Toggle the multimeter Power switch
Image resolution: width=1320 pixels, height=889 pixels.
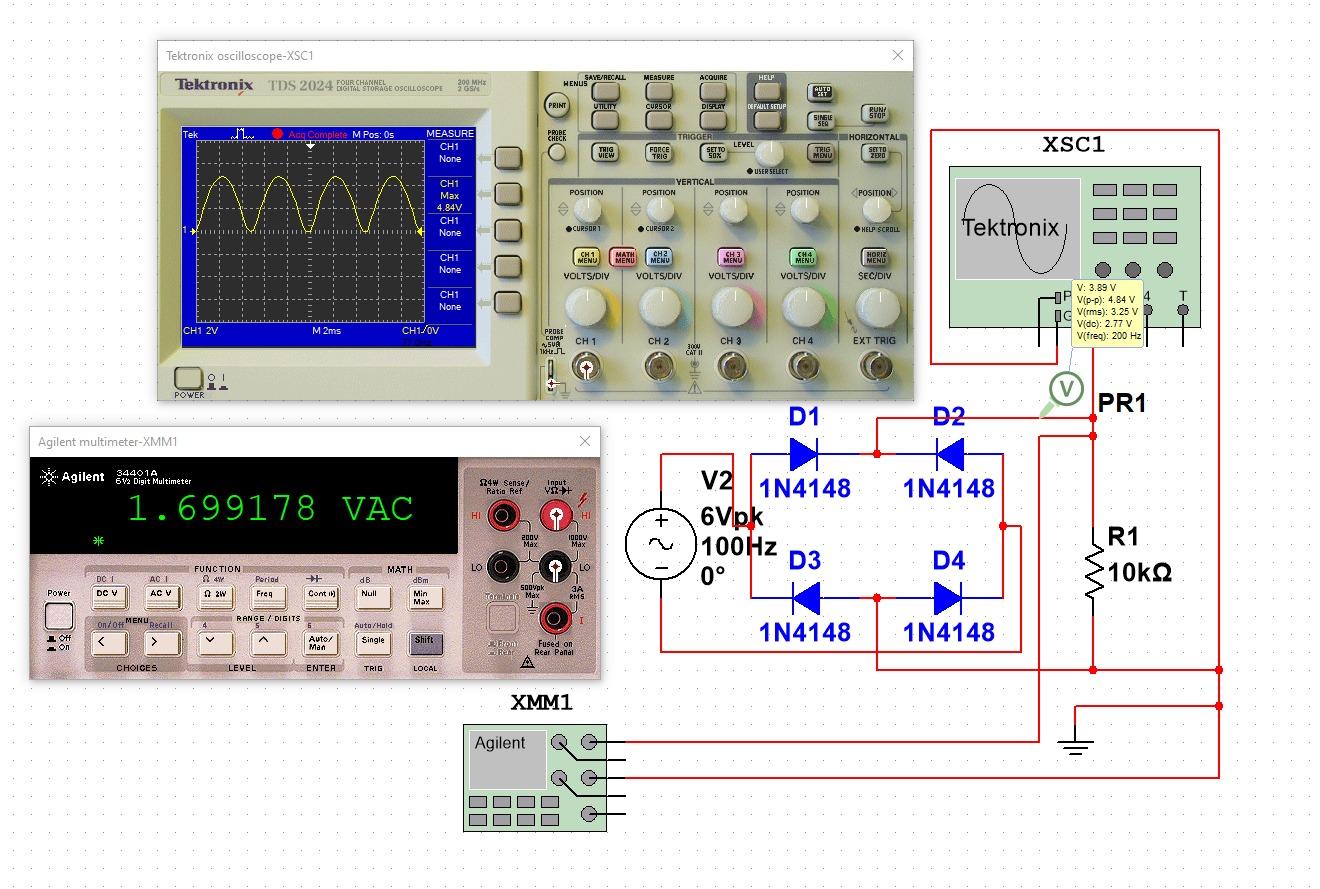58,615
